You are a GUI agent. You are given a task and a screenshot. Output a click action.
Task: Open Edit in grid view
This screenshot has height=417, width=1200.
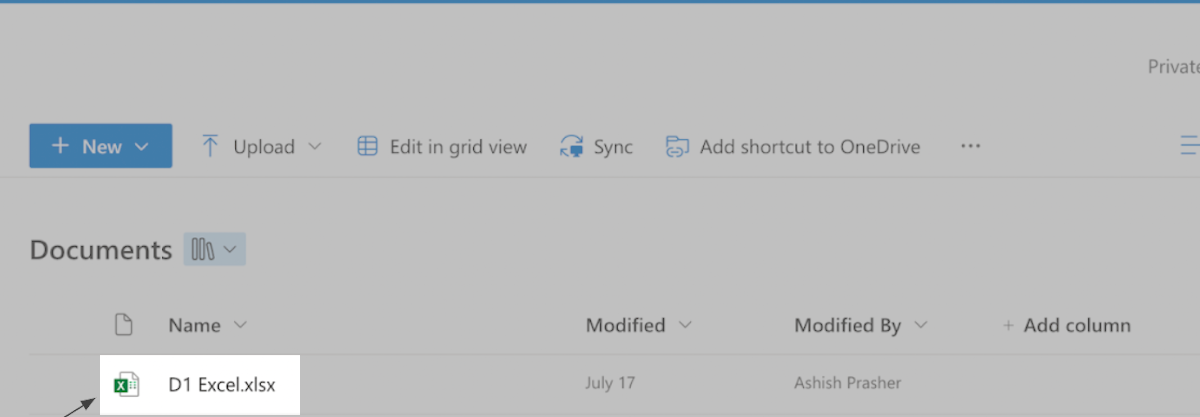point(457,147)
